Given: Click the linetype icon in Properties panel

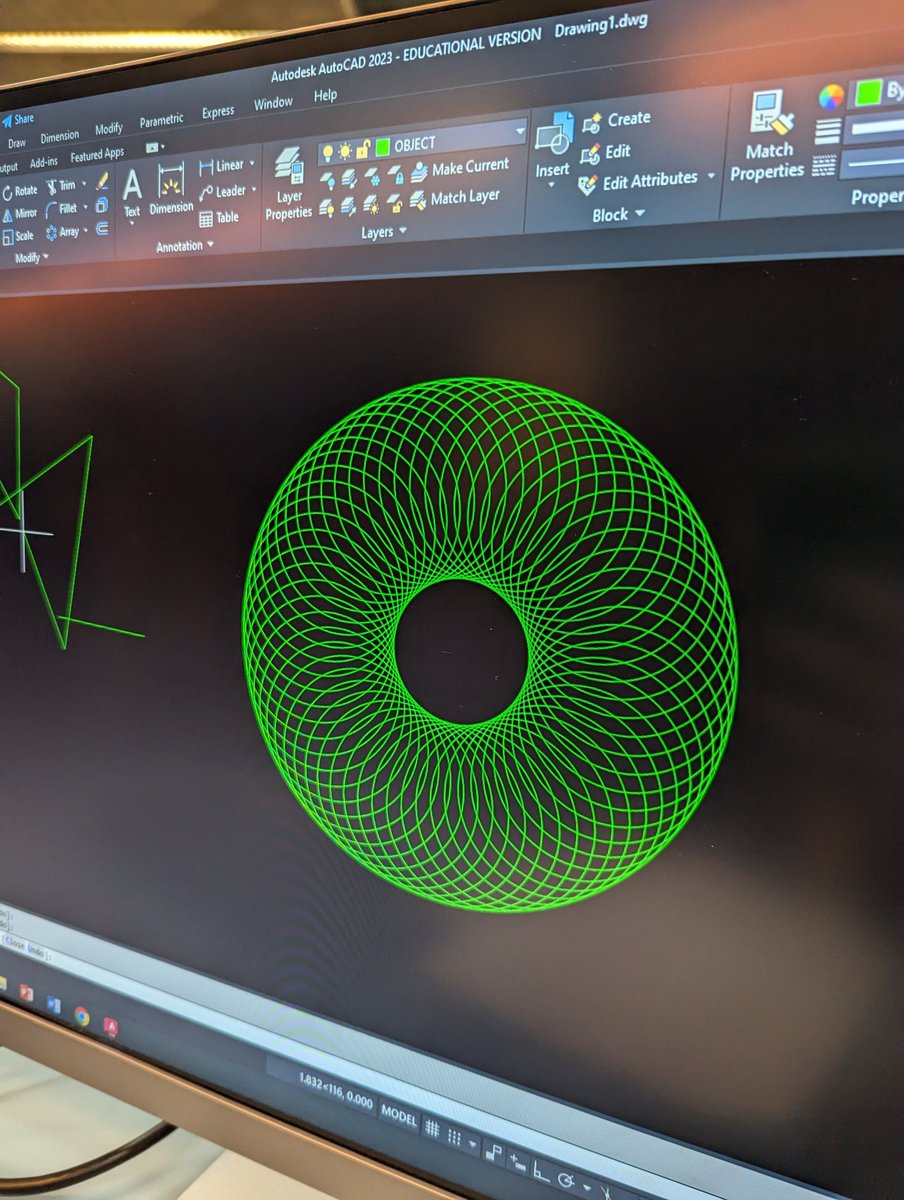Looking at the screenshot, I should 824,165.
